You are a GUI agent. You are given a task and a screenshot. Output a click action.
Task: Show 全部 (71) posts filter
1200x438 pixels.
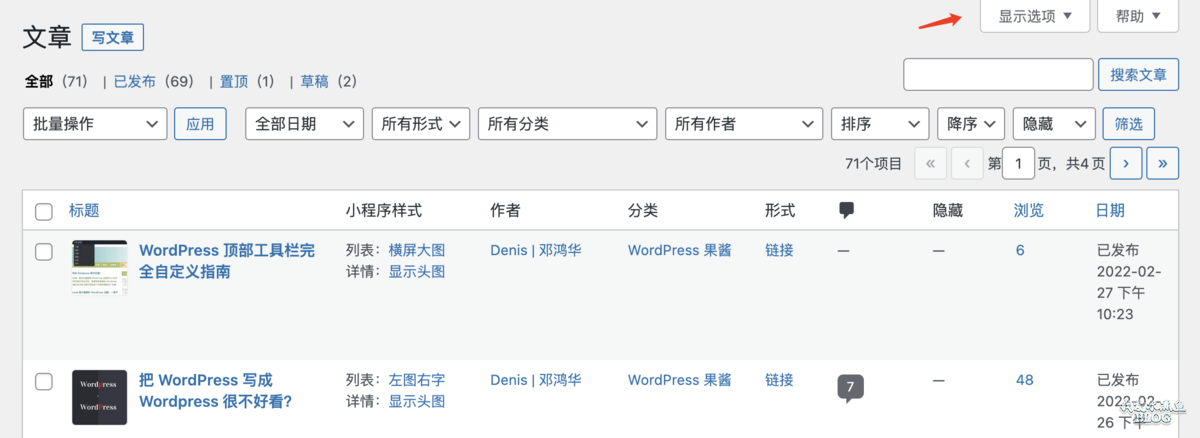[x=56, y=81]
